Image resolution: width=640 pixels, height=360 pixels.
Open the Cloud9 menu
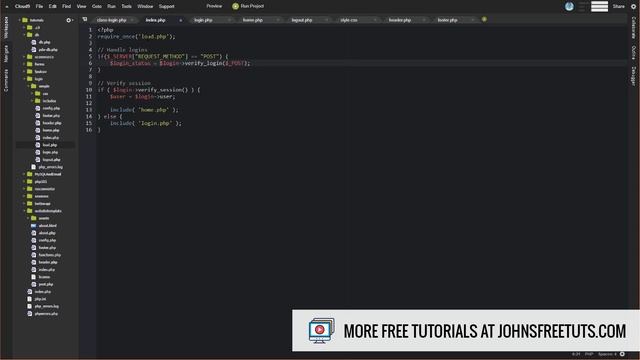click(x=22, y=6)
